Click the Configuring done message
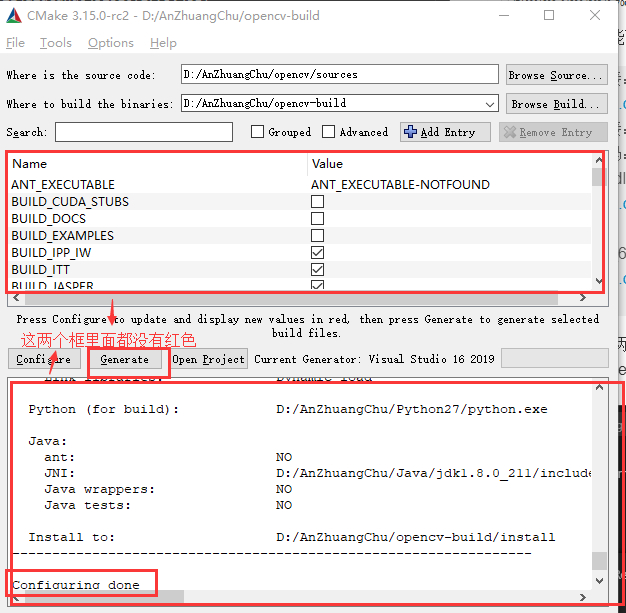 [76, 585]
